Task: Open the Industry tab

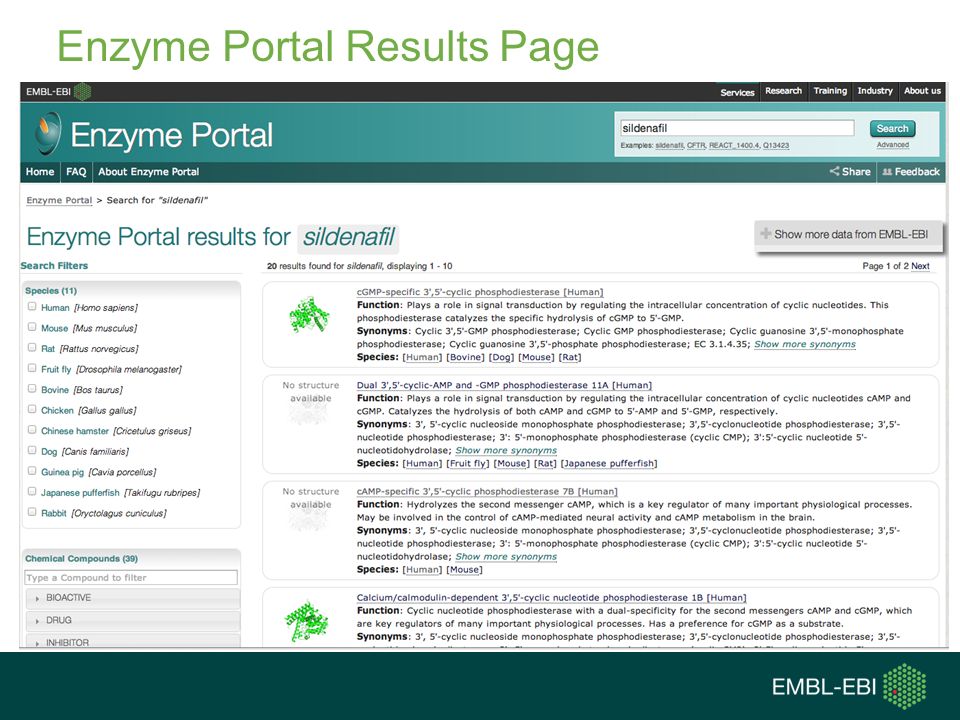Action: (875, 91)
